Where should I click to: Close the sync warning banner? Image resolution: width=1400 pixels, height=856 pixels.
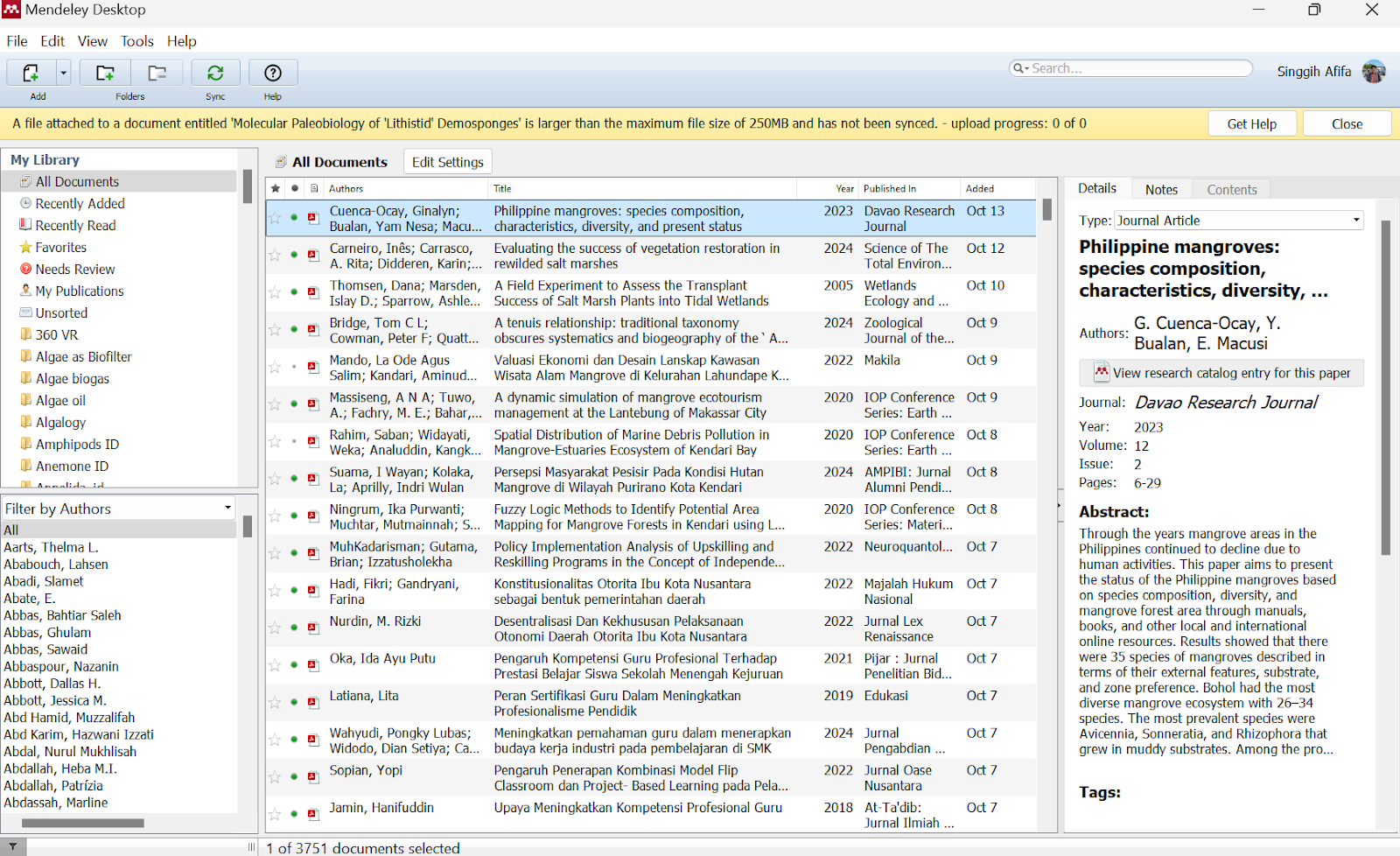click(1347, 124)
